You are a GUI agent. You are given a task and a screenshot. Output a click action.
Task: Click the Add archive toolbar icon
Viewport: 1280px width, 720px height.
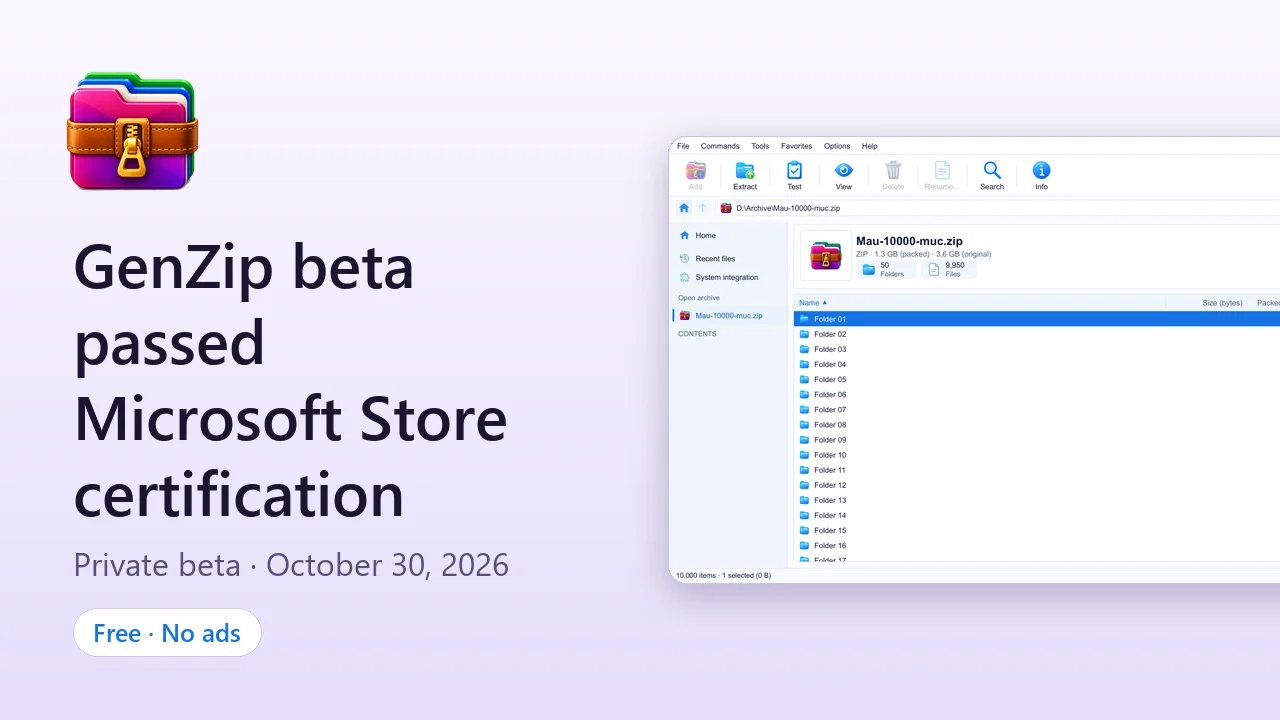pos(695,171)
